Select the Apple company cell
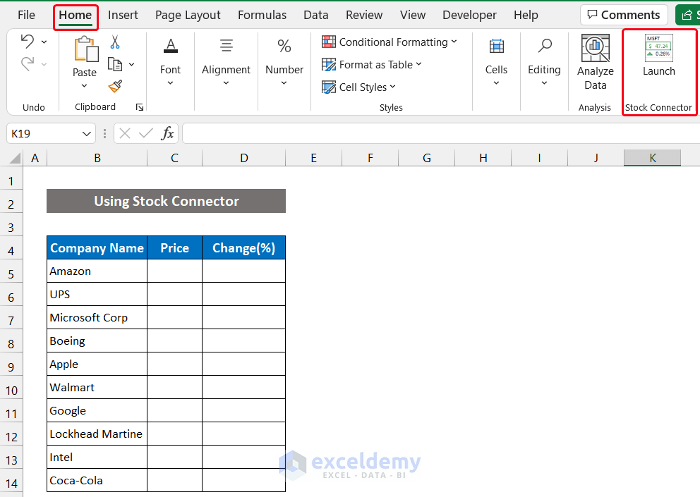 (x=97, y=364)
